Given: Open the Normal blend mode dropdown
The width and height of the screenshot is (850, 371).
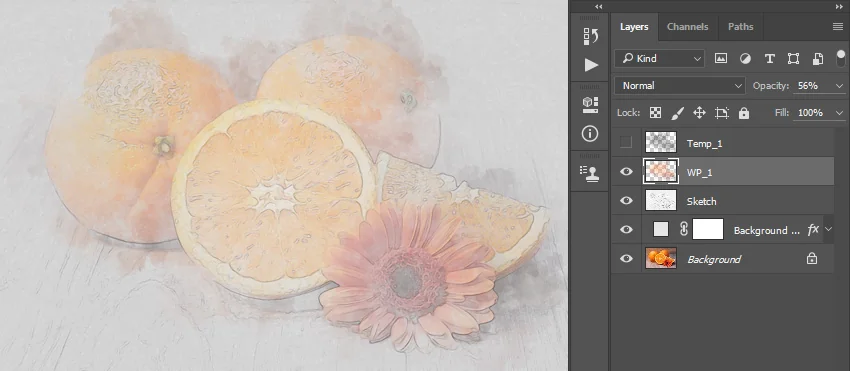Looking at the screenshot, I should pyautogui.click(x=680, y=86).
